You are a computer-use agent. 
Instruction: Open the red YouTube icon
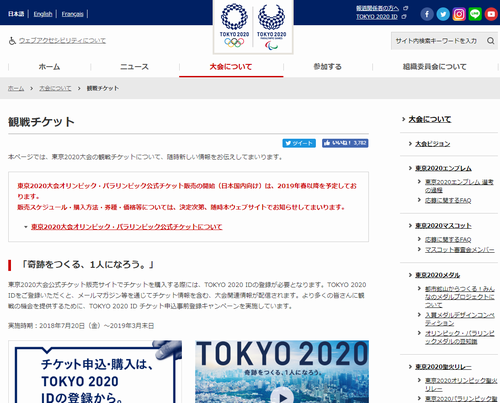491,14
